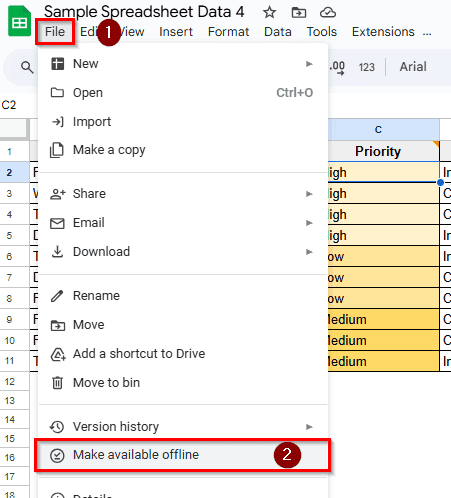Open the Tools menu
Screen dimensions: 451x498
[x=322, y=32]
